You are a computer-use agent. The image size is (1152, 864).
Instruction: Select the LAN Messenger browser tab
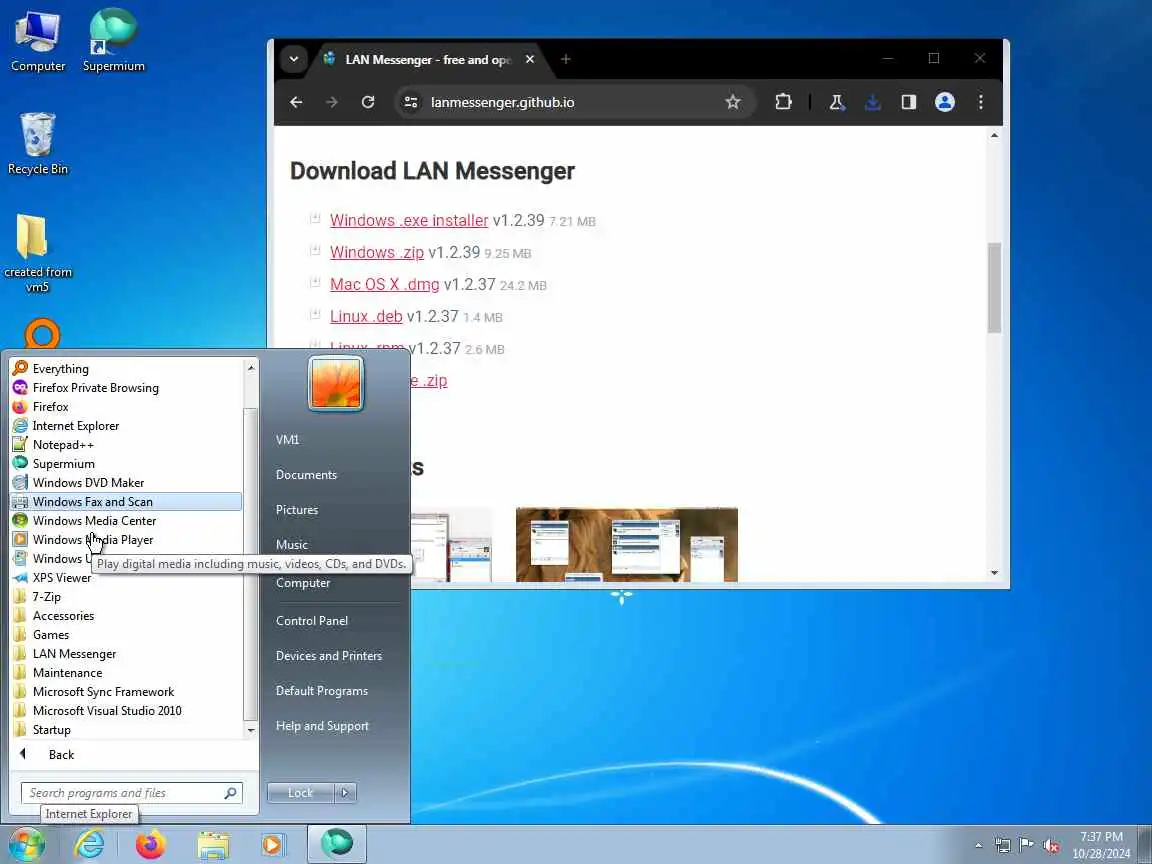click(x=430, y=60)
